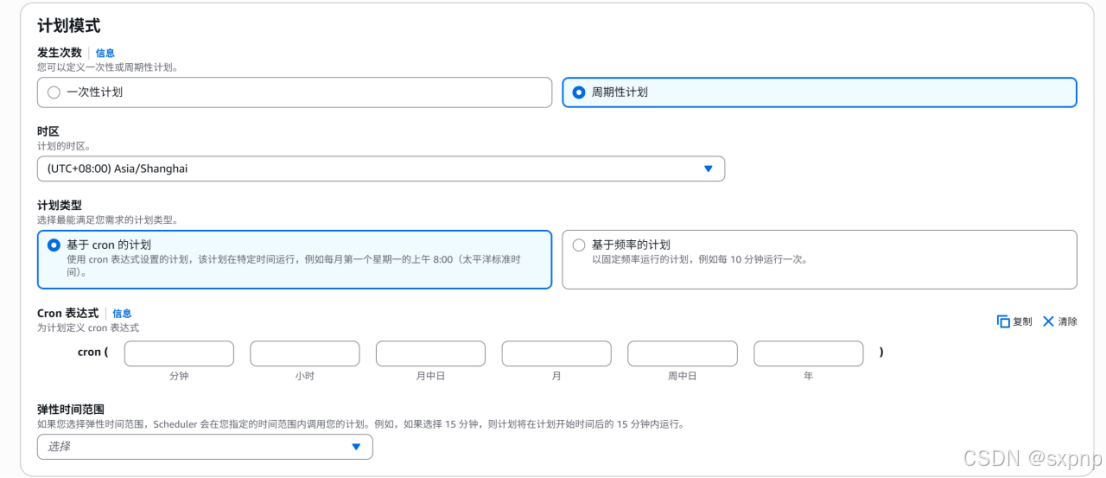Click the timezone dropdown arrow
The image size is (1106, 478).
[x=709, y=168]
